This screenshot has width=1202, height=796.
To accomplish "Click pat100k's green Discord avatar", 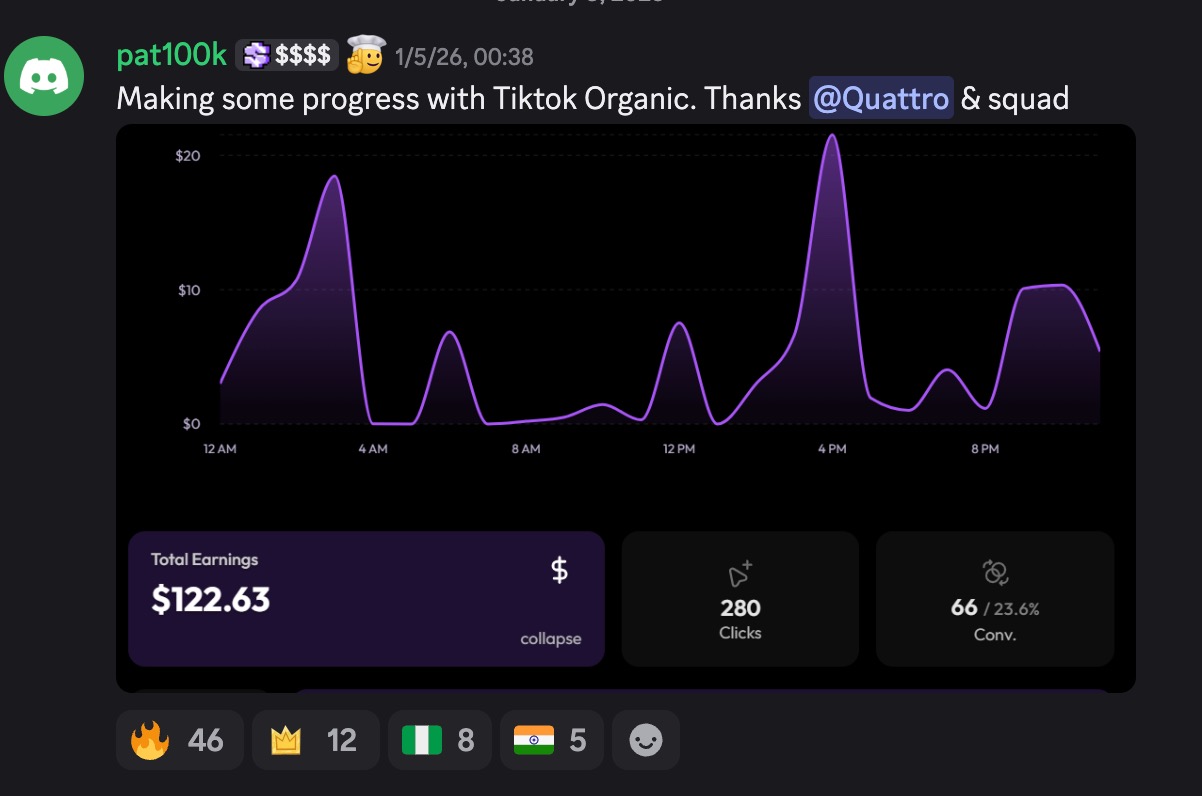I will coord(43,75).
